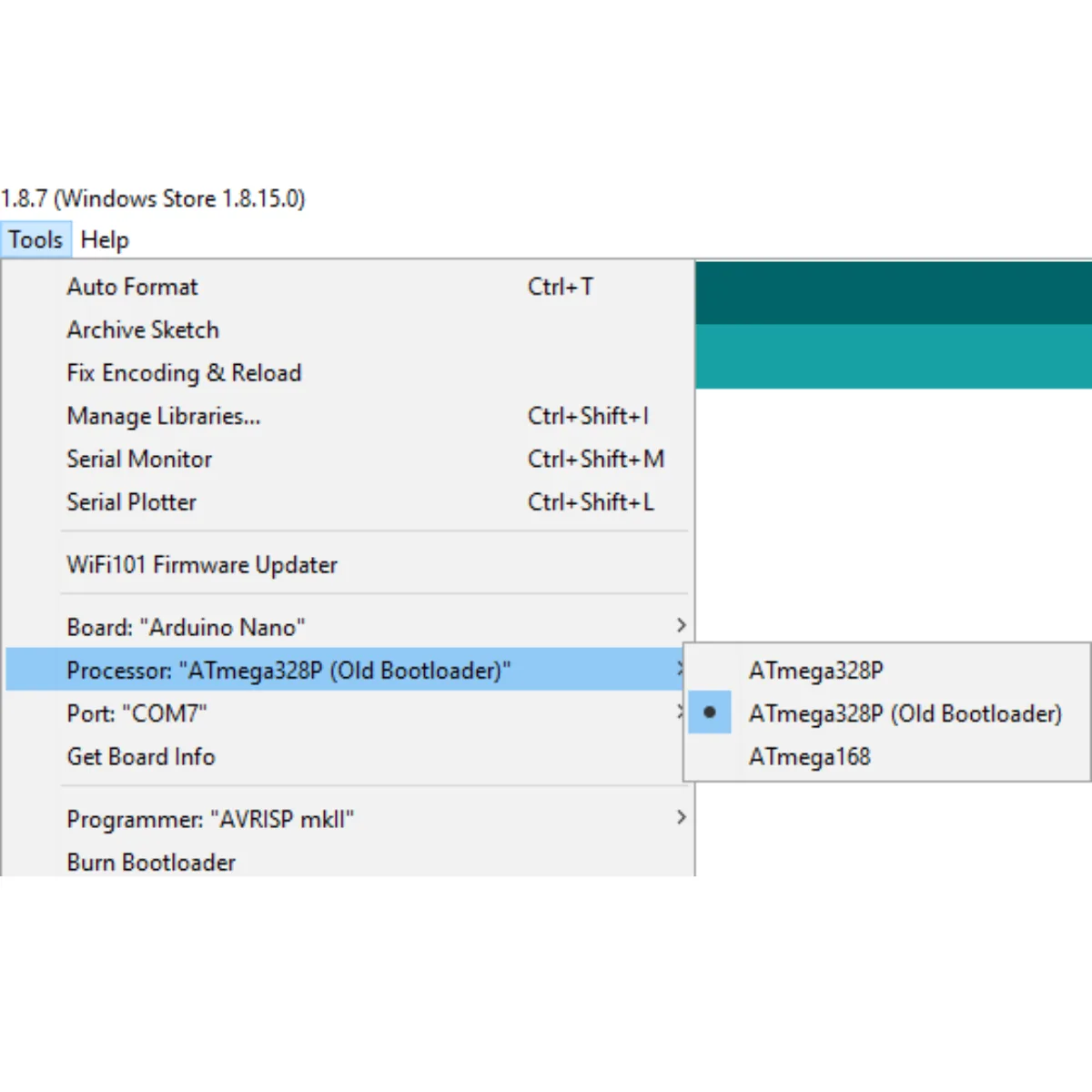The image size is (1092, 1092).
Task: Select Archive Sketch menu entry
Action: point(349,329)
